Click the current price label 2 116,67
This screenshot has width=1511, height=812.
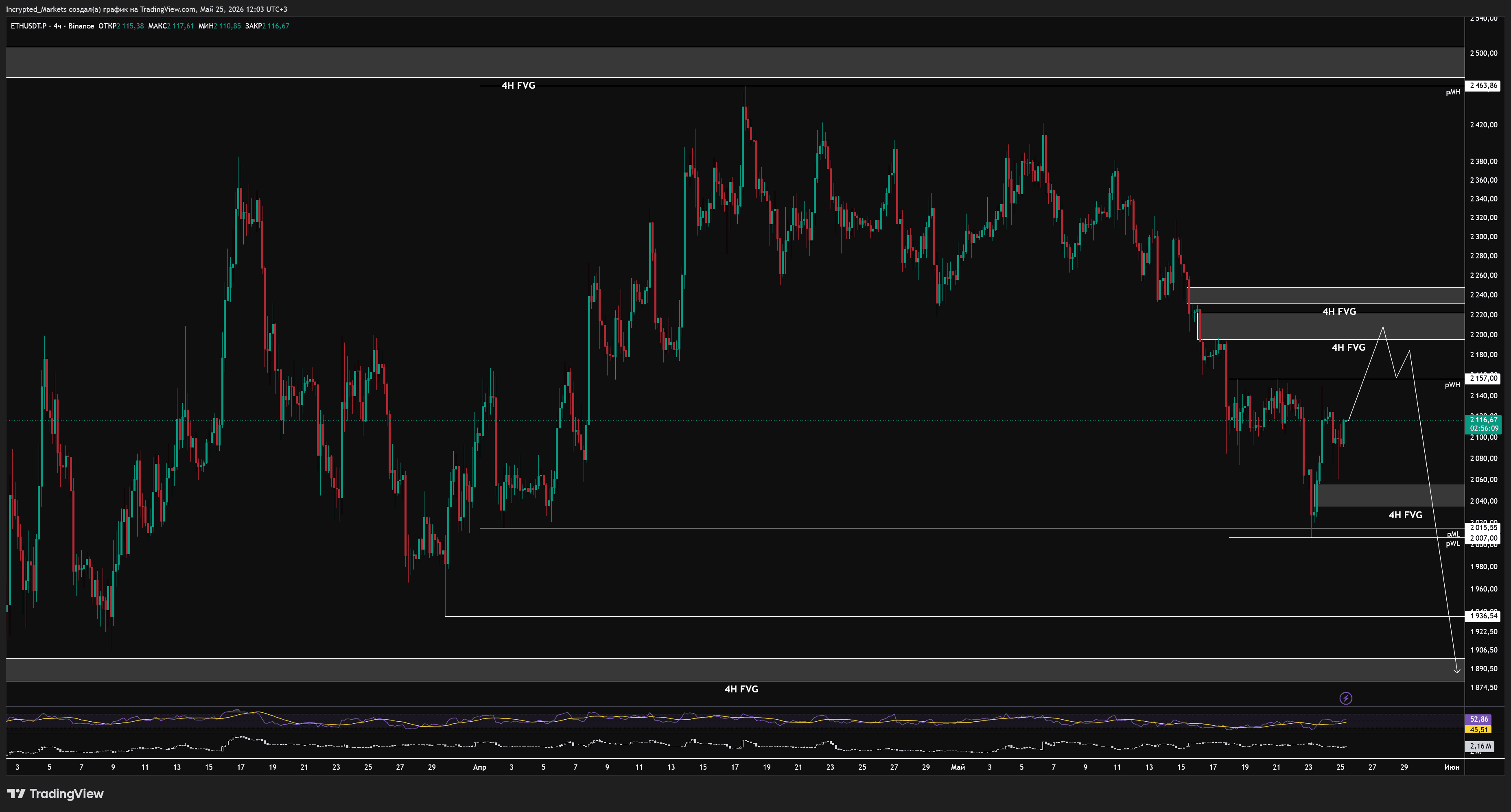(x=1483, y=420)
